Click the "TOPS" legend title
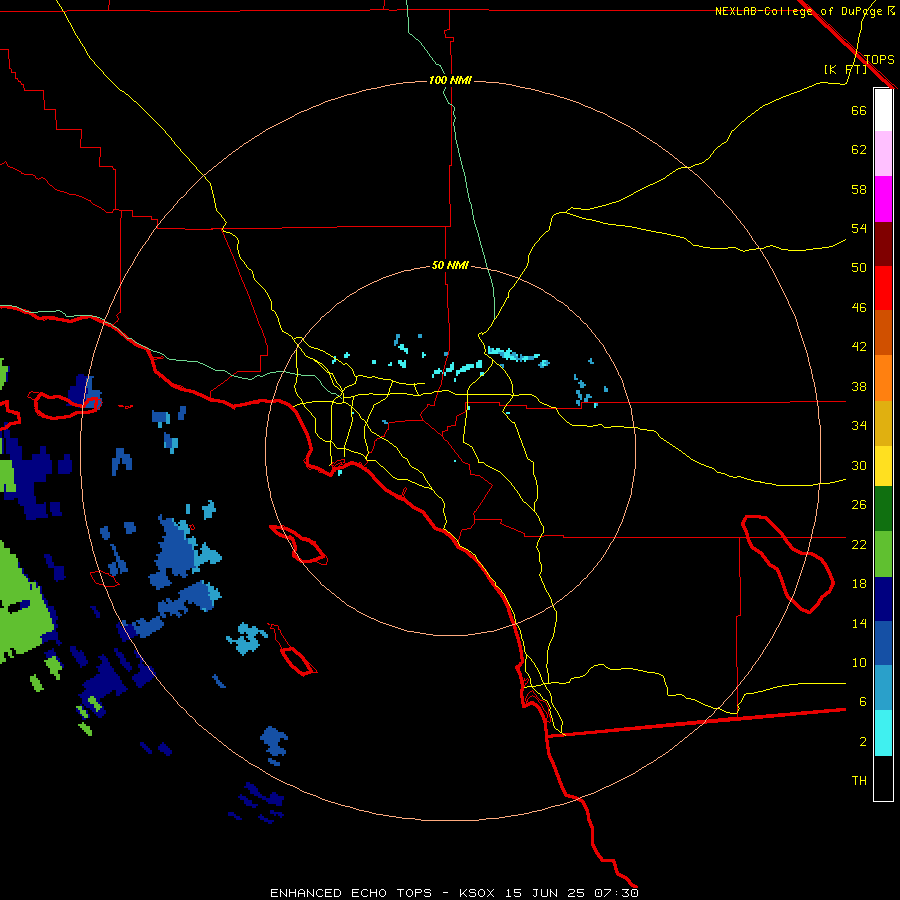This screenshot has width=900, height=900. tap(879, 59)
